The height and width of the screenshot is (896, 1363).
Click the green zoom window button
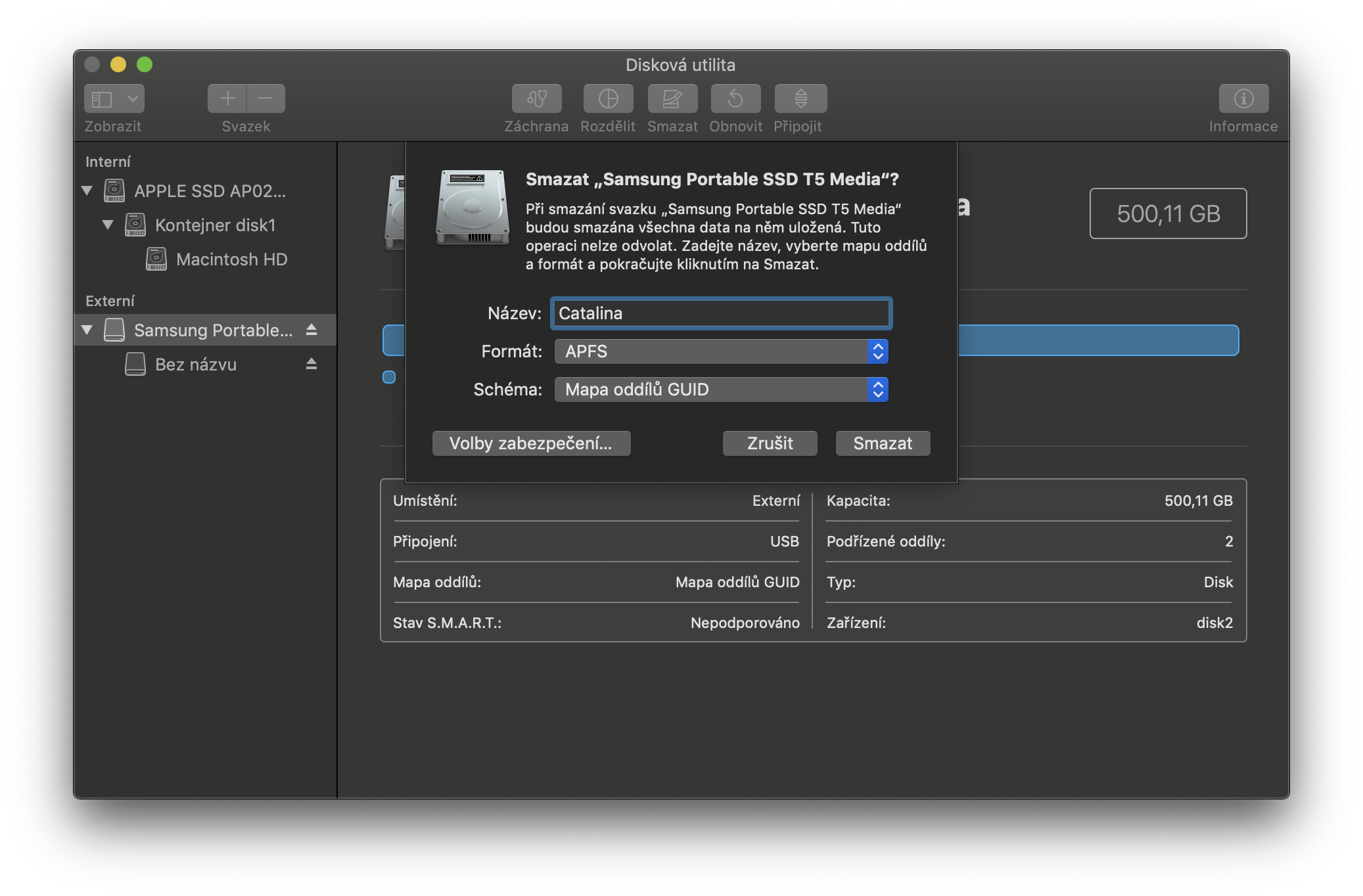(x=145, y=64)
